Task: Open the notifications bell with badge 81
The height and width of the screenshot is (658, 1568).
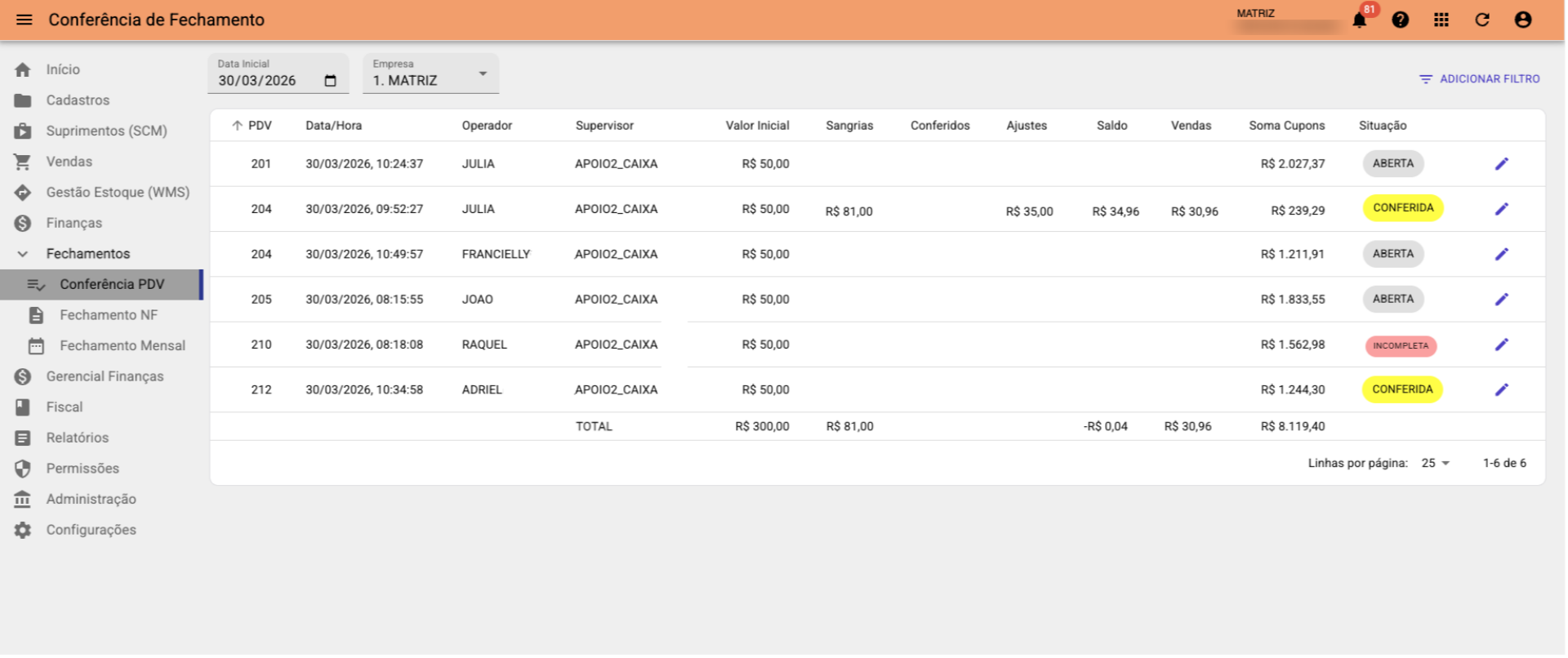Action: tap(1360, 20)
